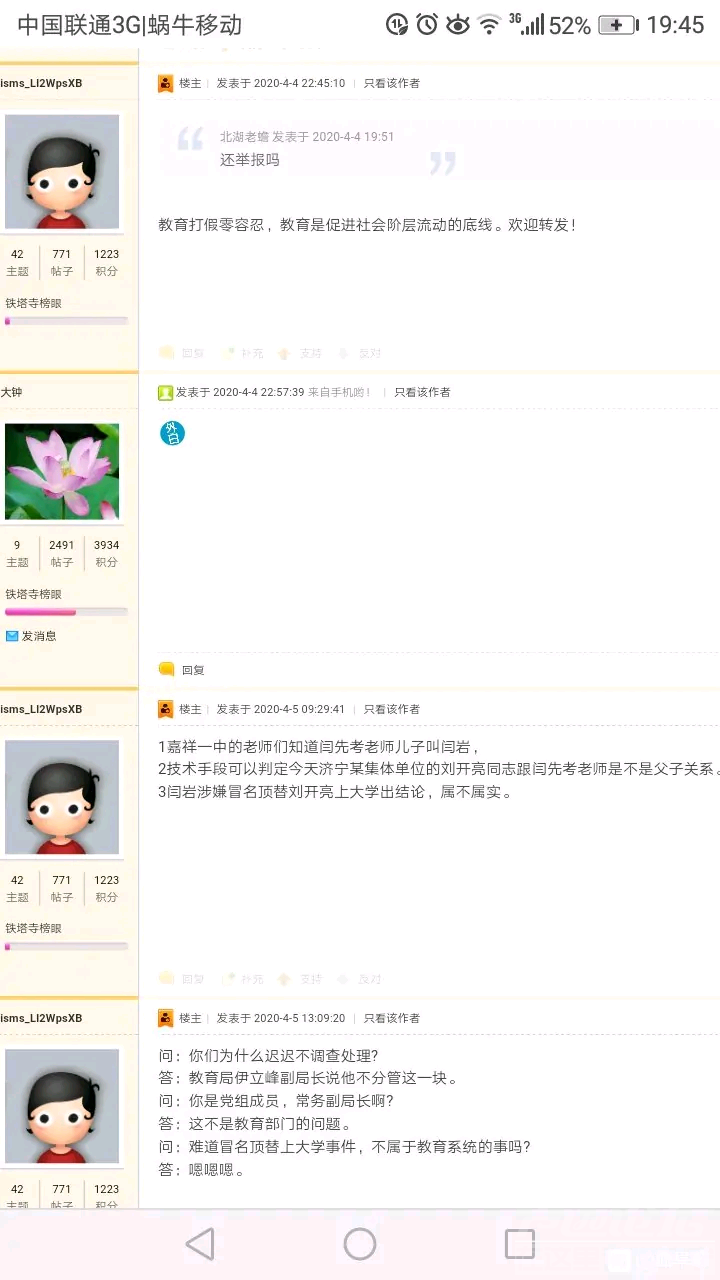720x1280 pixels.
Task: Click the mobile post icon beside 22:57:39
Action: pos(166,392)
